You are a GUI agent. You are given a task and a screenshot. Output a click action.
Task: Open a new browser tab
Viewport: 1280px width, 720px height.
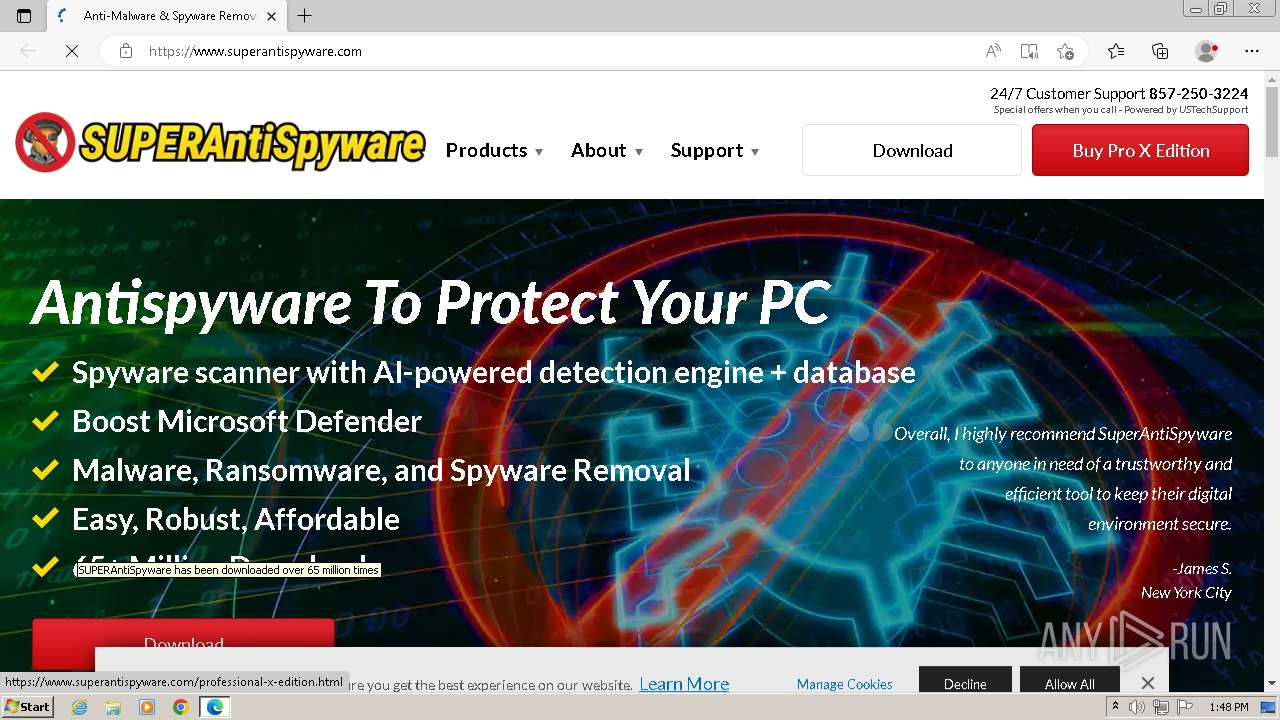tap(305, 16)
